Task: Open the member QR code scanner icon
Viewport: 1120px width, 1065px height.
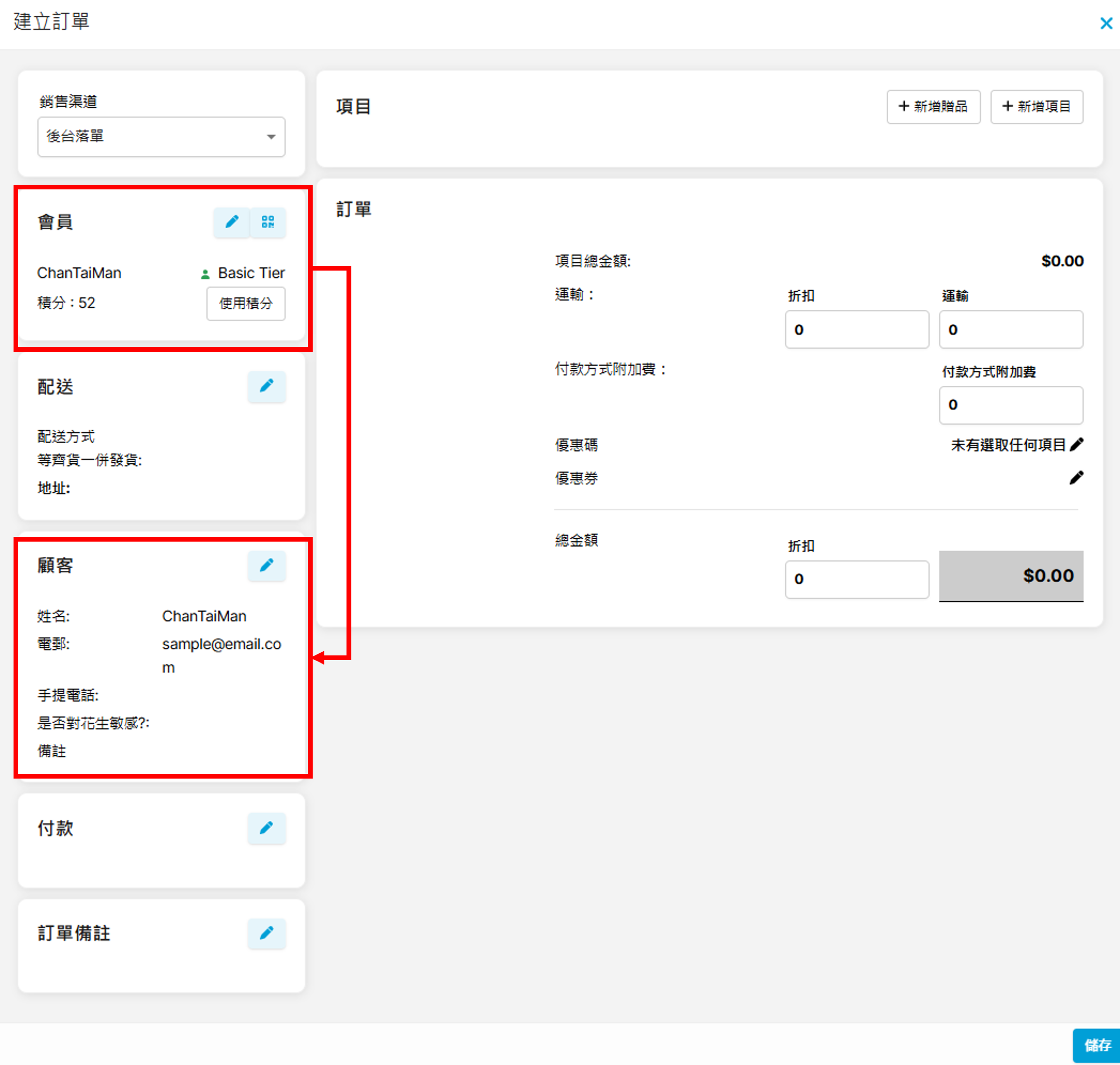Action: 267,222
